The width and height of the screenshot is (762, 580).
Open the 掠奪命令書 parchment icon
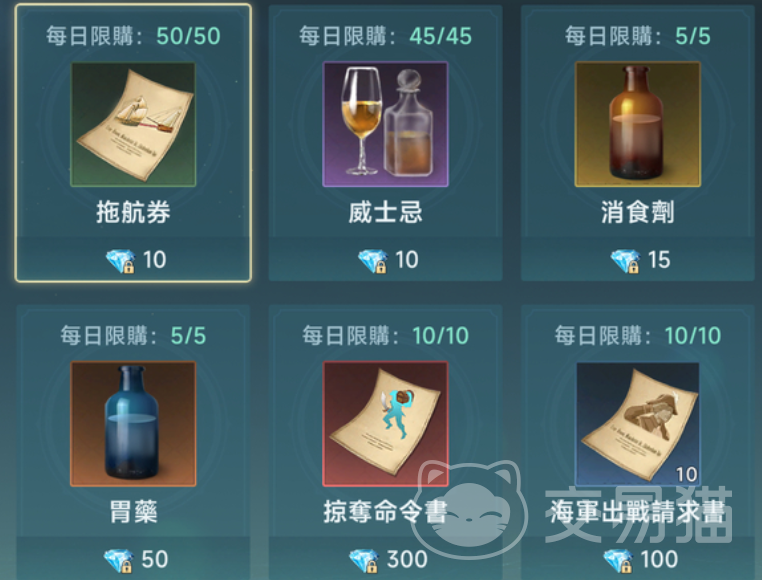(x=385, y=424)
